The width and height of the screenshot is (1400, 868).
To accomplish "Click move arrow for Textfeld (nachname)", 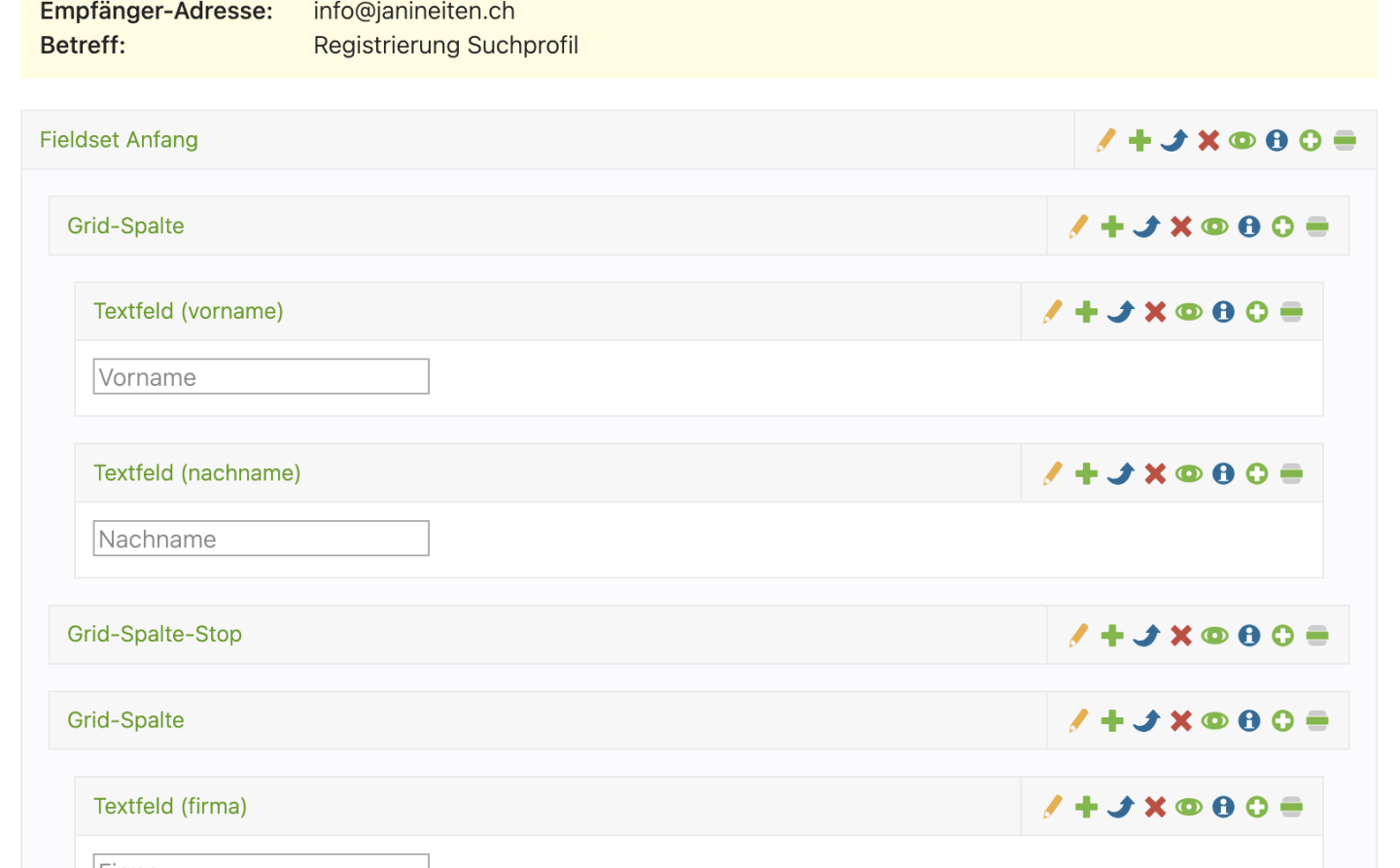I will point(1121,473).
